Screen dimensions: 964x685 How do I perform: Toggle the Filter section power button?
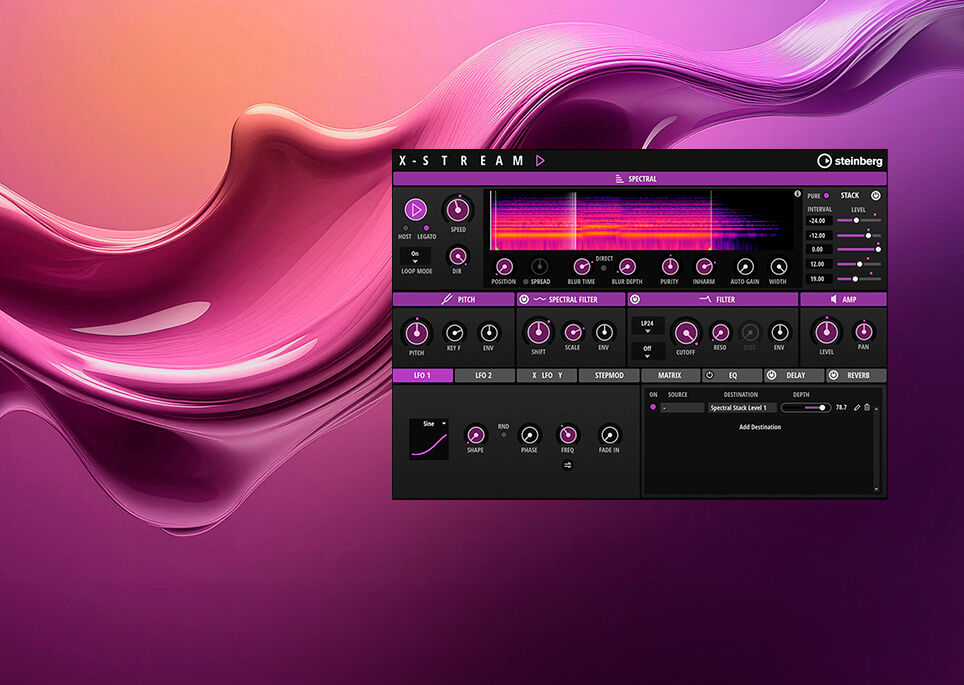click(x=635, y=299)
